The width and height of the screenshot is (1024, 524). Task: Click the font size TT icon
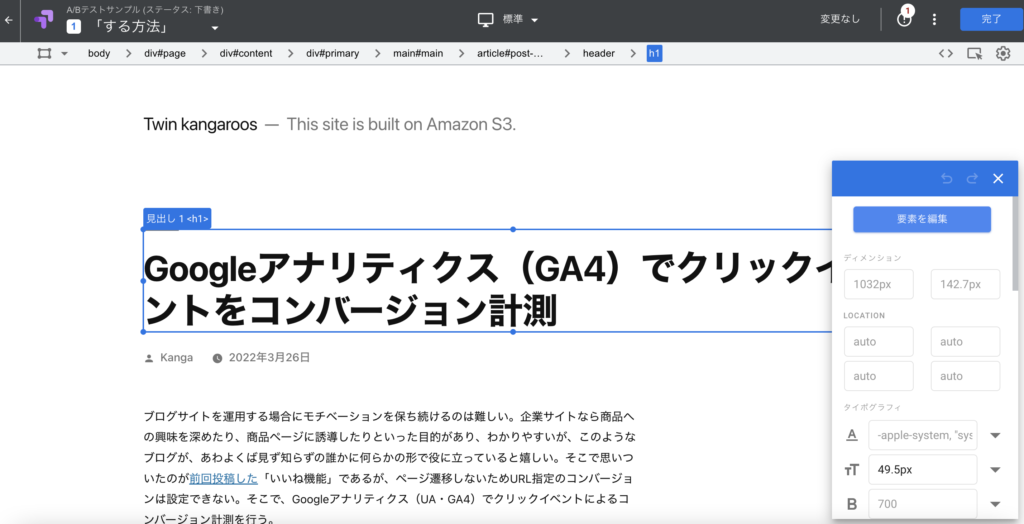[853, 469]
